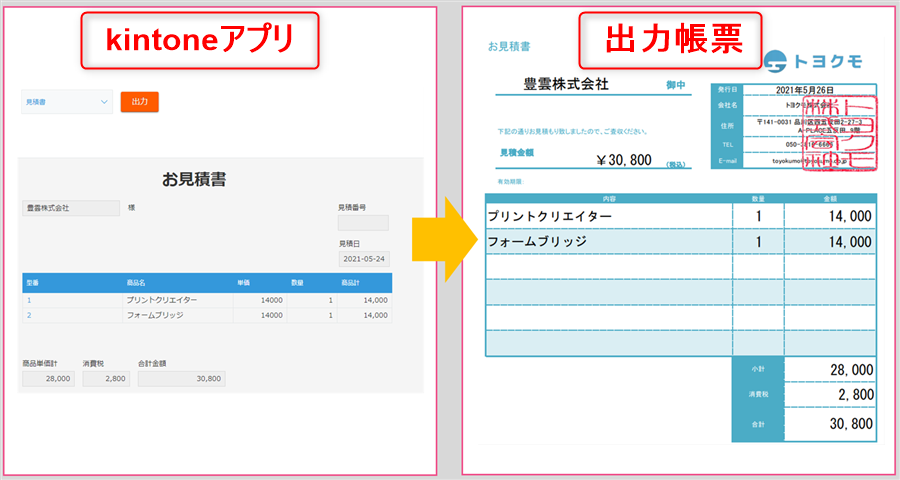Click the E-mail label cell
Viewport: 900px width, 480px height.
727,161
